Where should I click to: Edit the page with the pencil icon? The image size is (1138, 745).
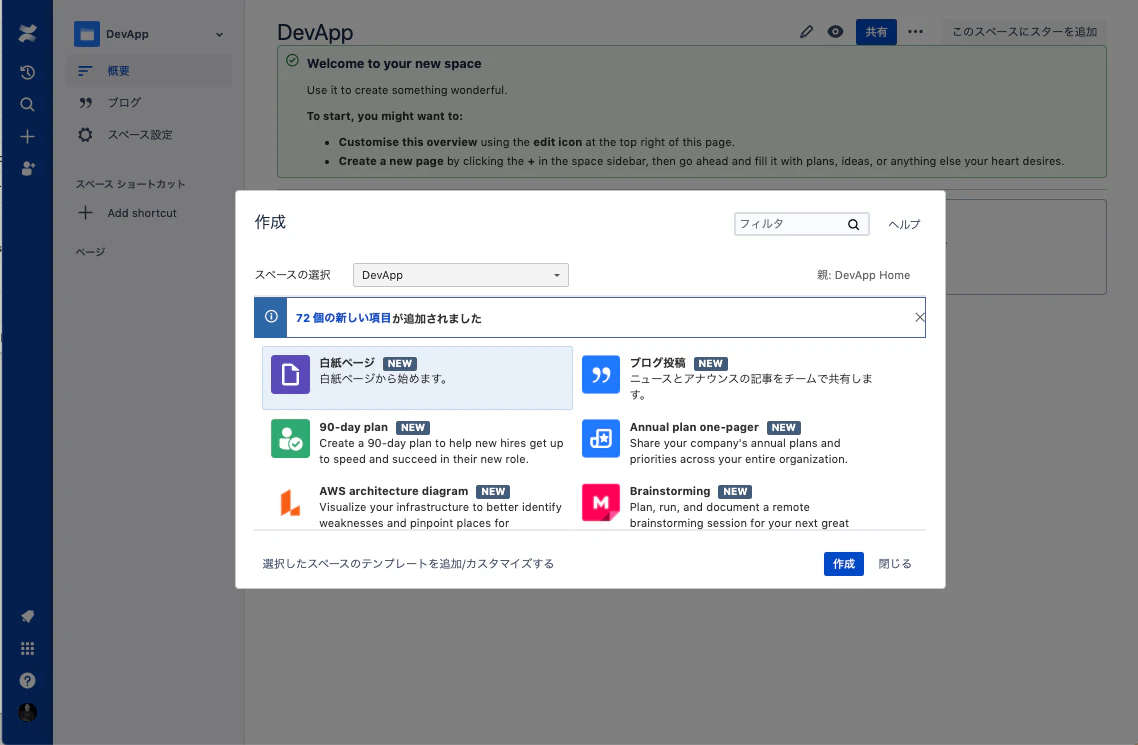coord(807,31)
